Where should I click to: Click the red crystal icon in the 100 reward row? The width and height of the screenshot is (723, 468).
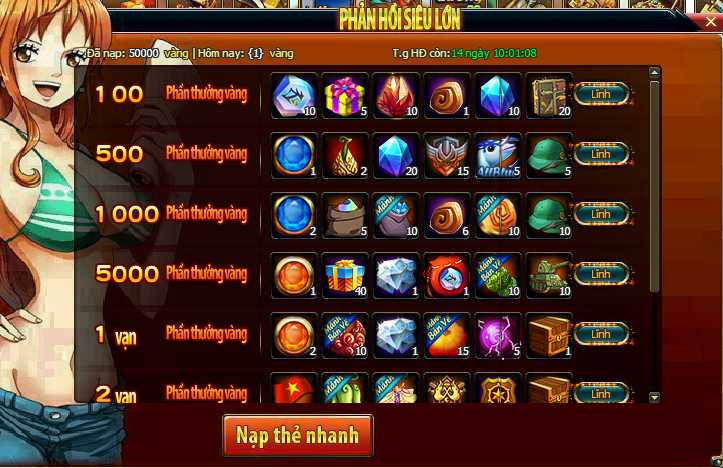coord(396,96)
